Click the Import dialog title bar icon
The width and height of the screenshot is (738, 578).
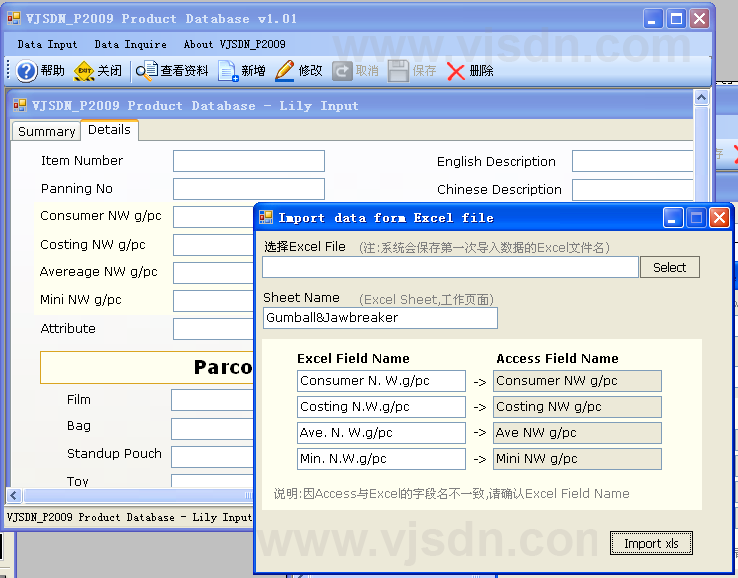[x=266, y=217]
